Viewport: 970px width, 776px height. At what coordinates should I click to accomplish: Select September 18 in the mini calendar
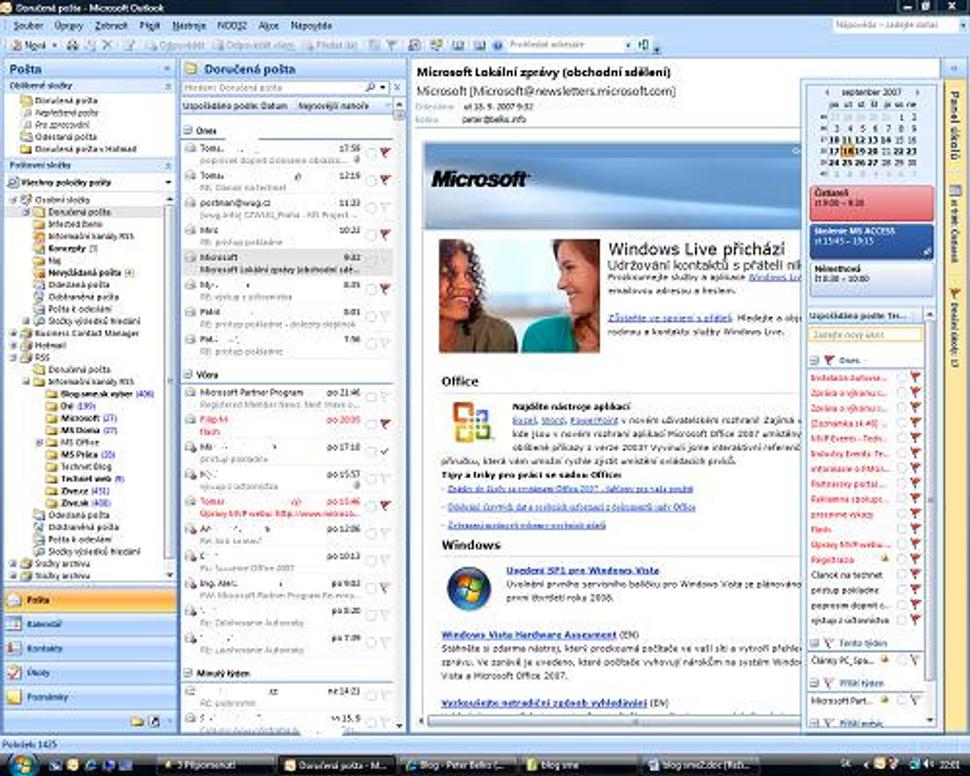coord(848,151)
